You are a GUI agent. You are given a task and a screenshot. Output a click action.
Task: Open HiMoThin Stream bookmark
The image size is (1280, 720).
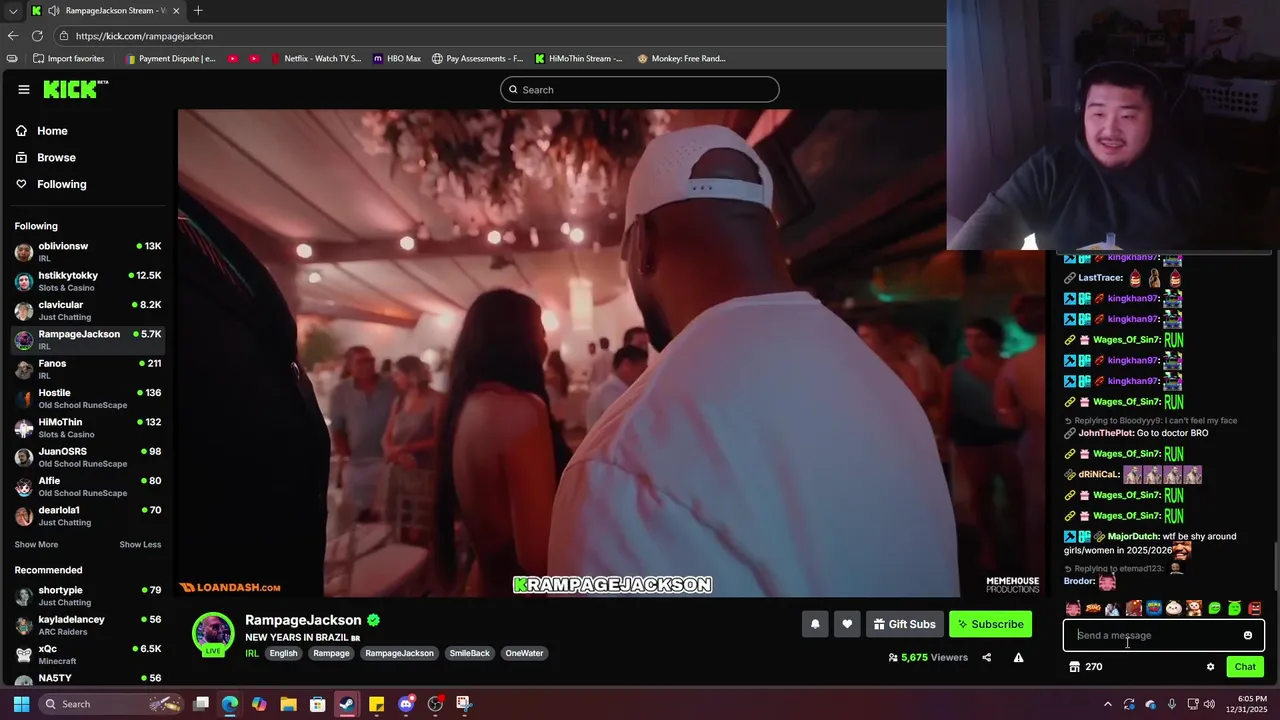(578, 59)
